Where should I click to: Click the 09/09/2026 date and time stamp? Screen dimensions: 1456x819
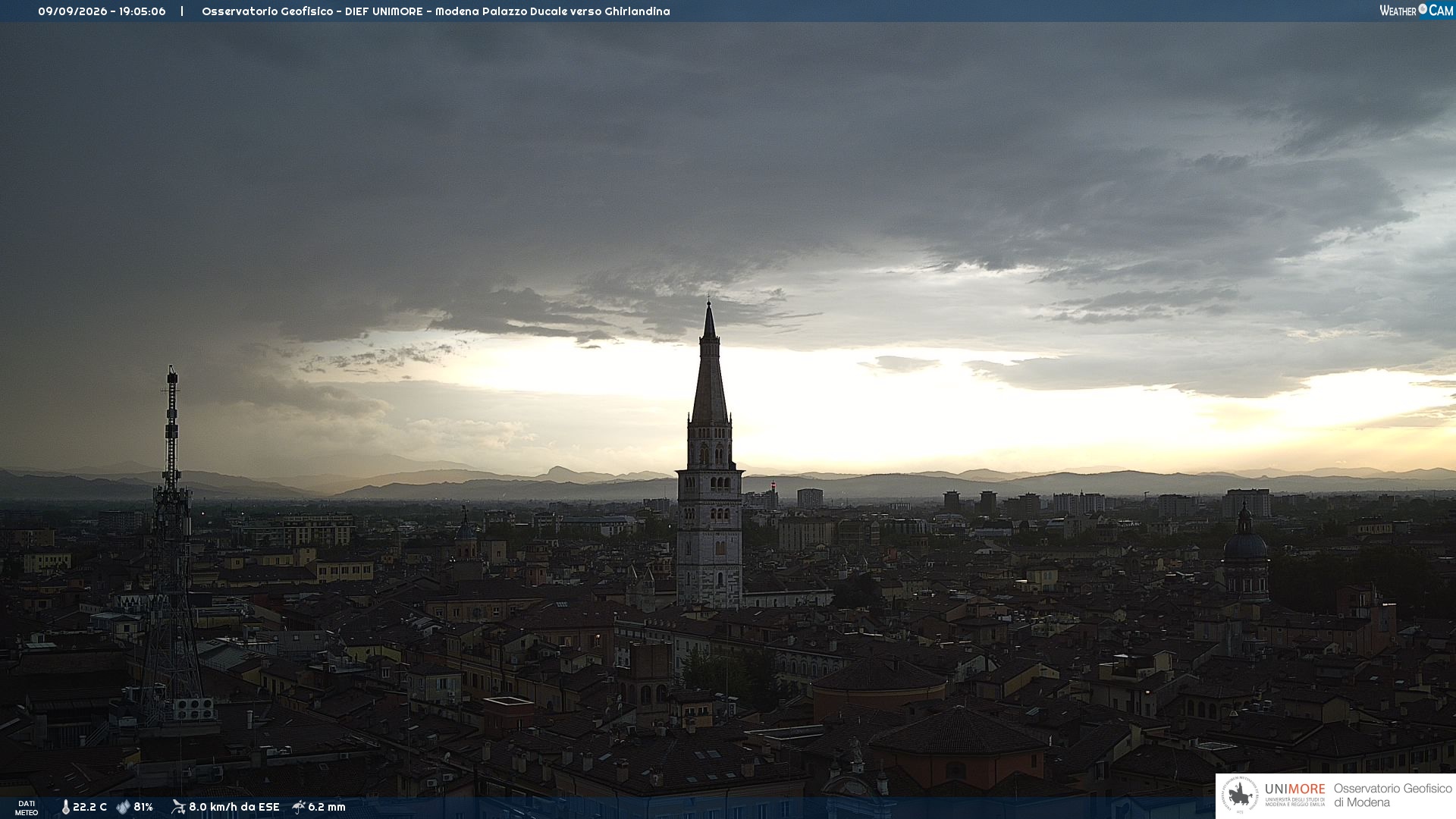coord(102,11)
